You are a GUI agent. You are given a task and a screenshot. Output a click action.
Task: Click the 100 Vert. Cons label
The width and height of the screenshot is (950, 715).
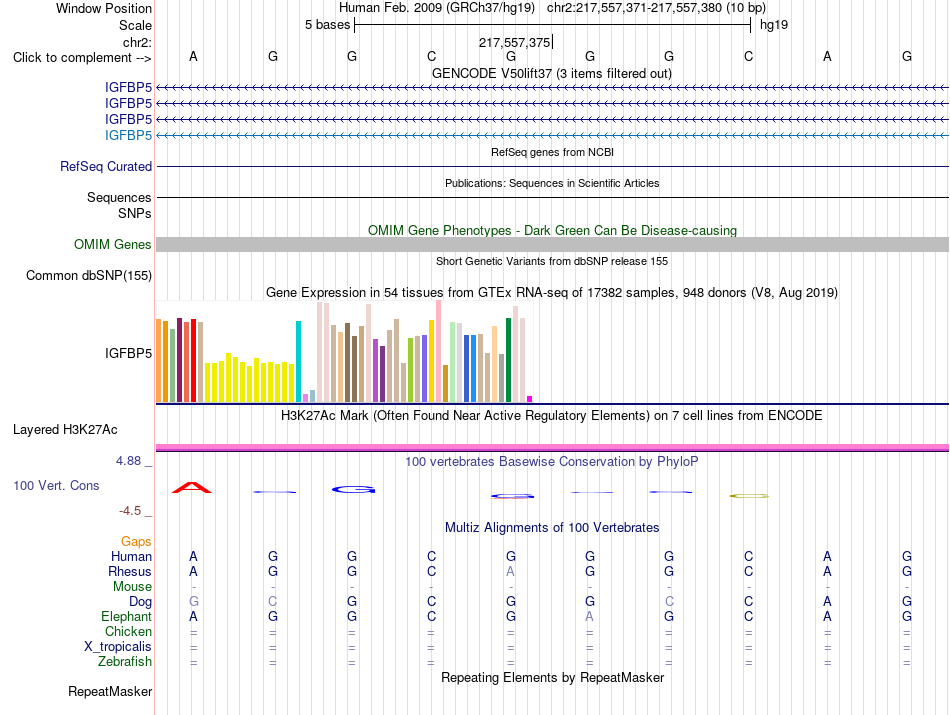(x=56, y=485)
